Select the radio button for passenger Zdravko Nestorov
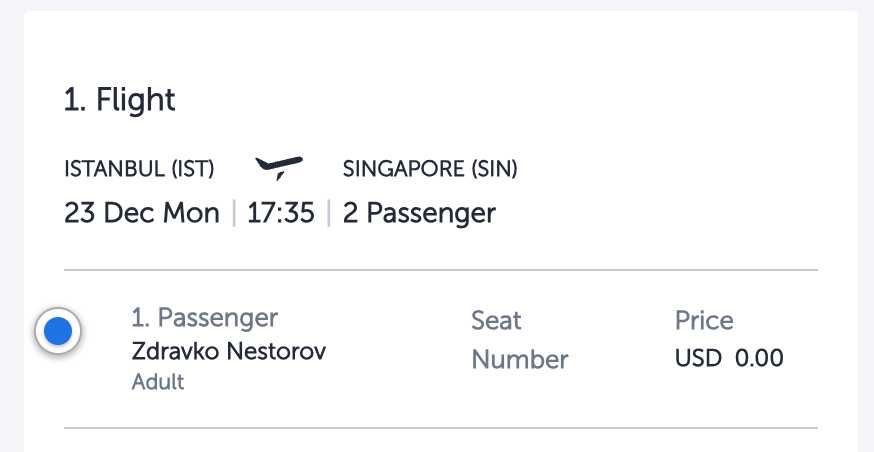 coord(58,331)
